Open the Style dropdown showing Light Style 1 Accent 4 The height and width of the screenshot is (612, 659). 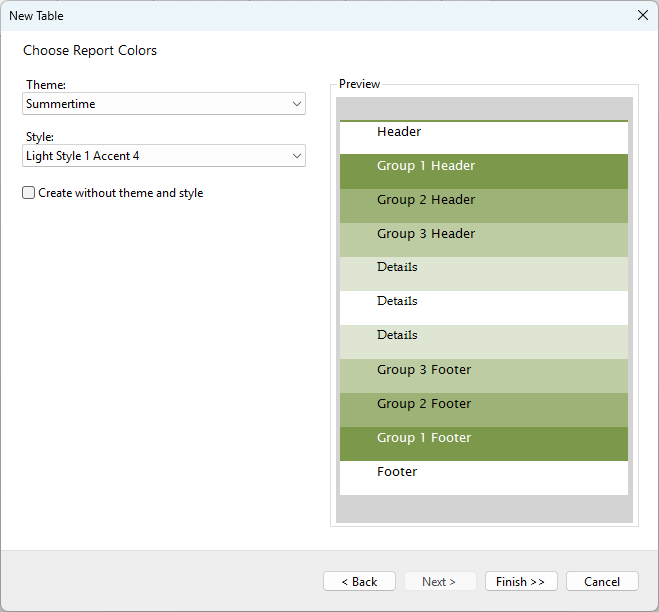163,156
